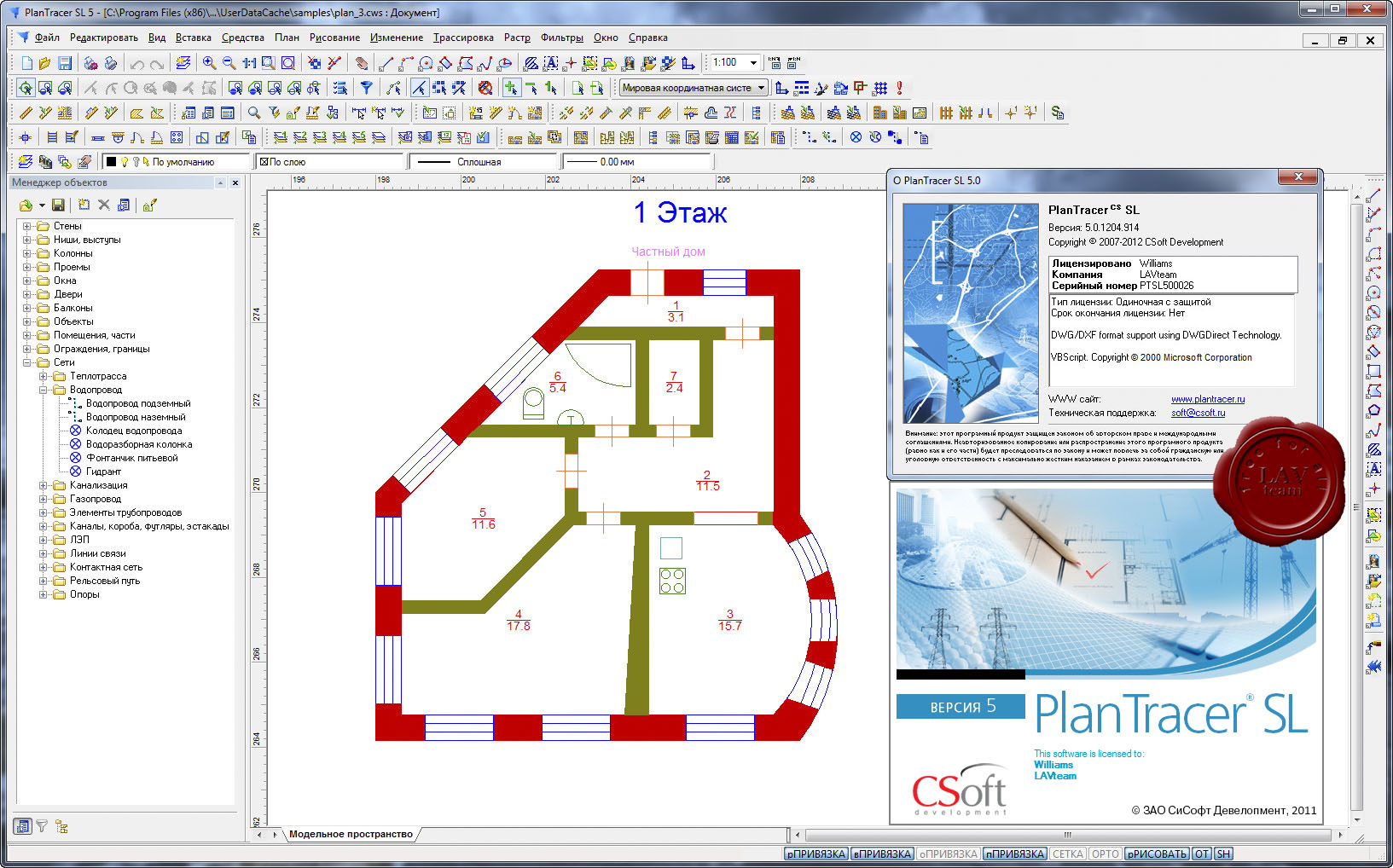Select Водоразборная колонка tree item
Screen dimensions: 1393x868
[x=139, y=444]
